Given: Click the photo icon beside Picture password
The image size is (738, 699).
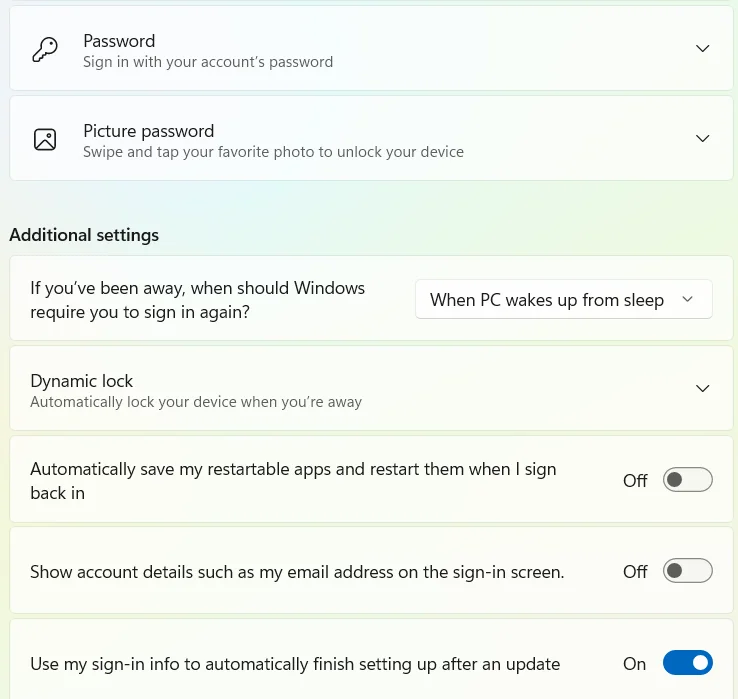Looking at the screenshot, I should pos(45,139).
